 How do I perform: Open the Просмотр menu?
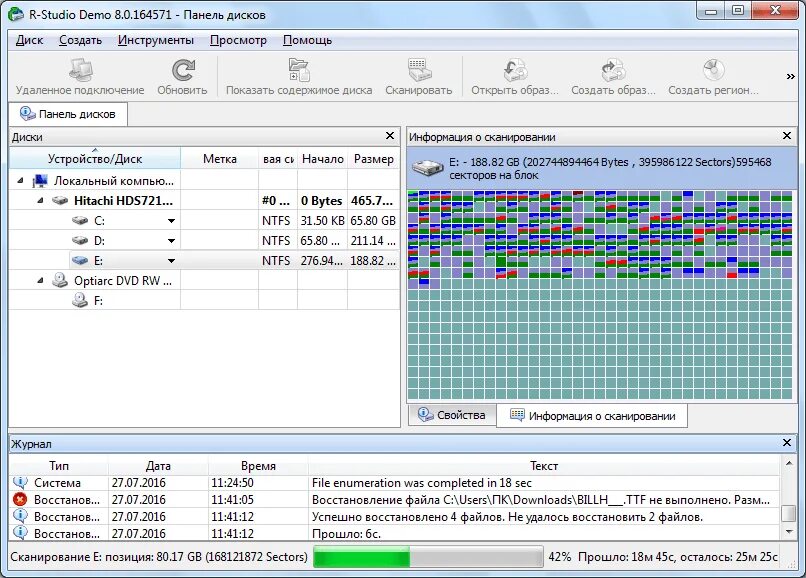pos(238,40)
